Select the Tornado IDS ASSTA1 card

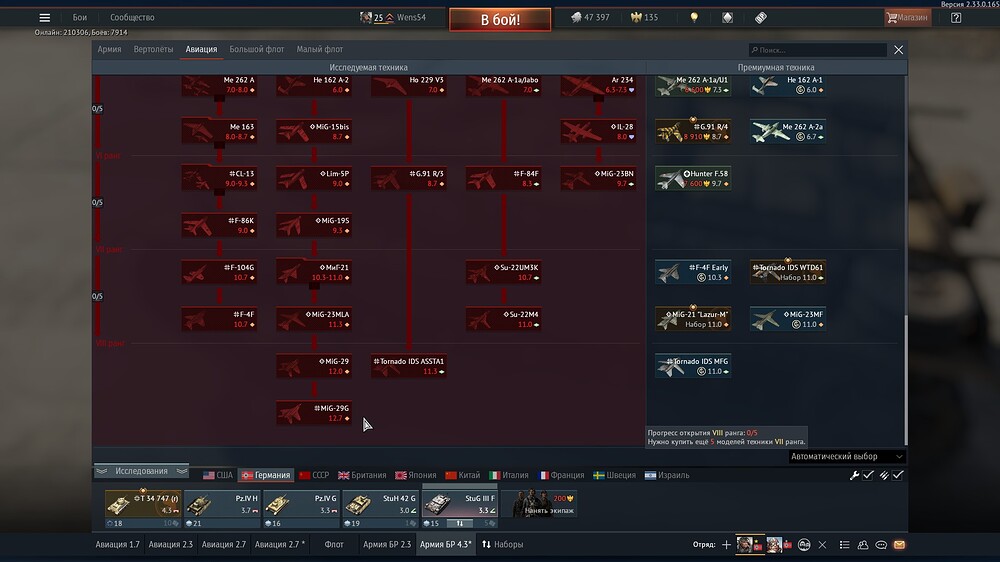tap(408, 366)
